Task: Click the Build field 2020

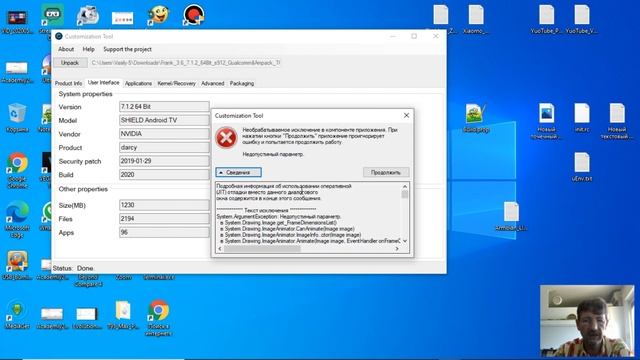Action: [x=164, y=175]
